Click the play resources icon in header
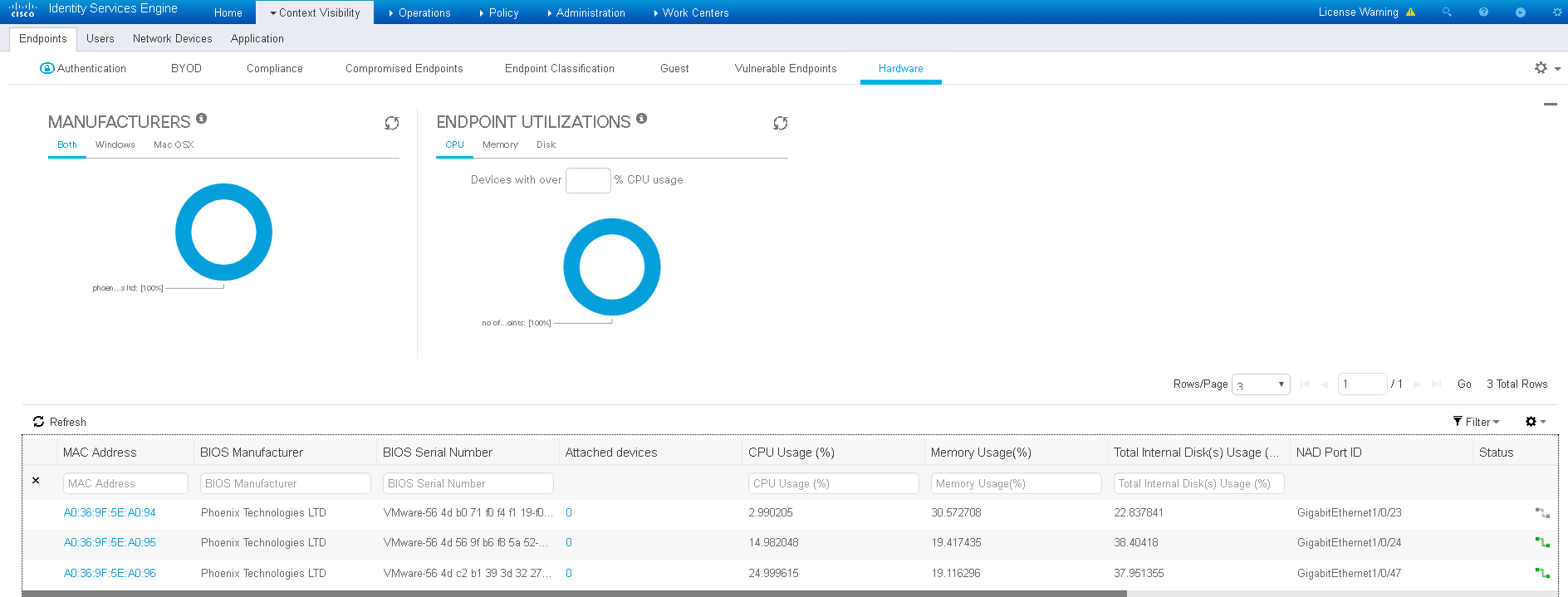1568x597 pixels. coord(1521,12)
